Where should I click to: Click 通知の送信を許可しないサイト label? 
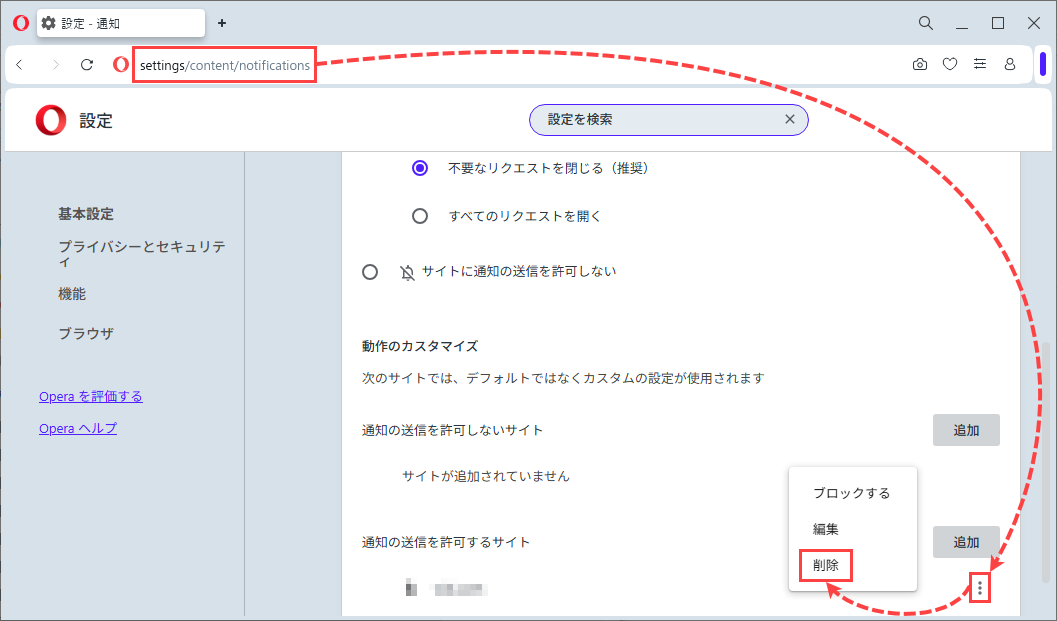tap(452, 430)
